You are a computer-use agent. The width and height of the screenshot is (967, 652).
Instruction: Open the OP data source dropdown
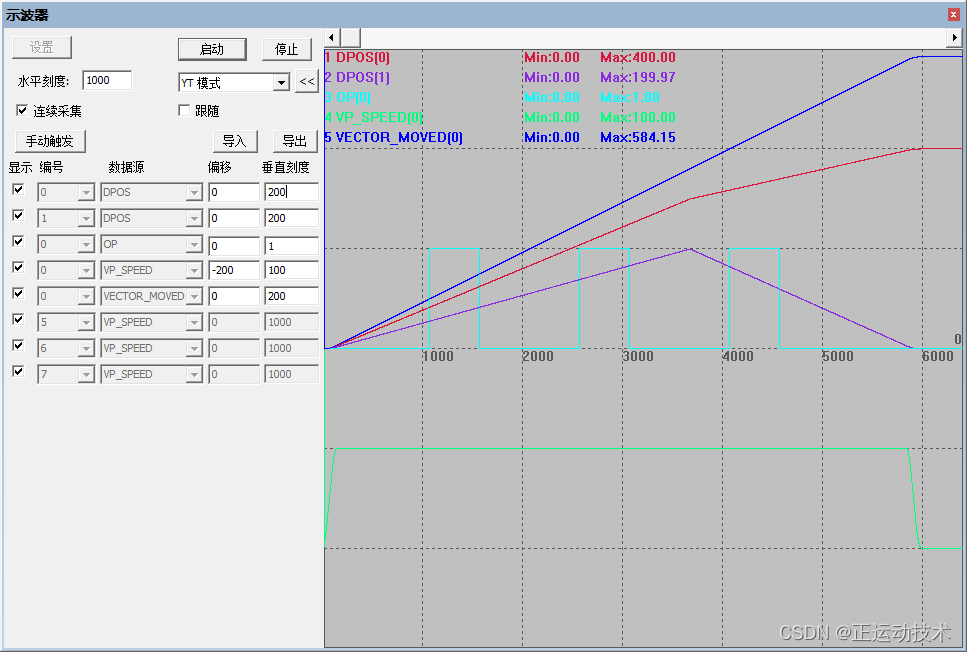(194, 245)
